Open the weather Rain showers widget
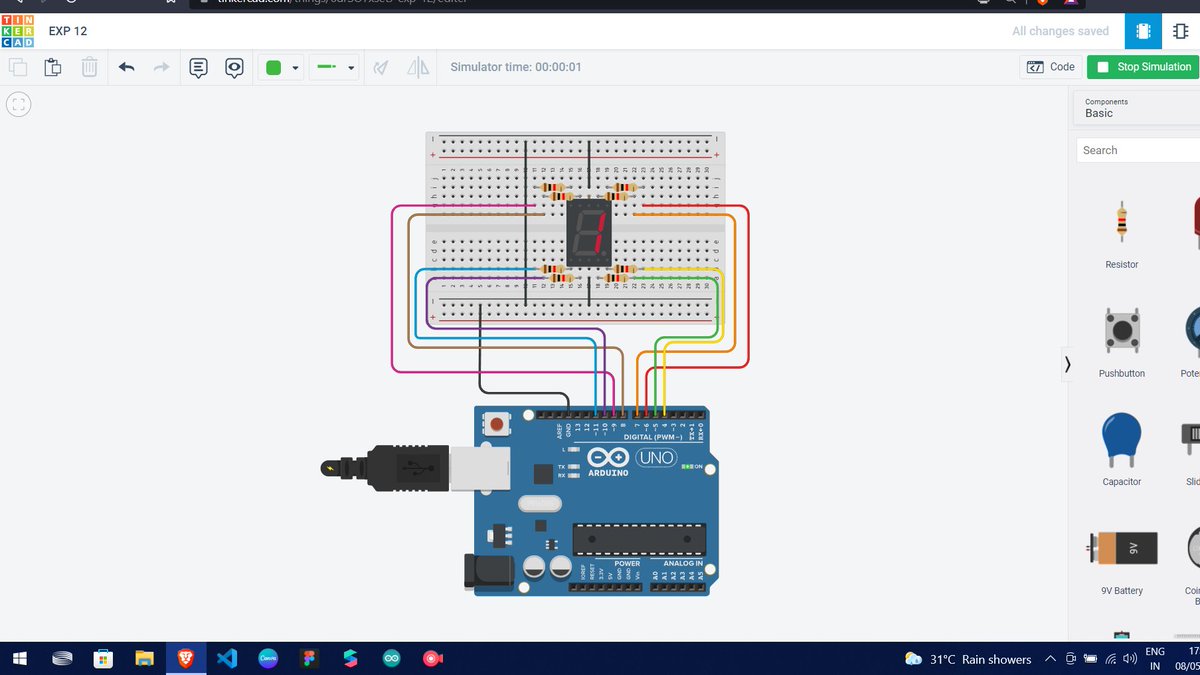Viewport: 1200px width, 675px height. pyautogui.click(x=968, y=659)
